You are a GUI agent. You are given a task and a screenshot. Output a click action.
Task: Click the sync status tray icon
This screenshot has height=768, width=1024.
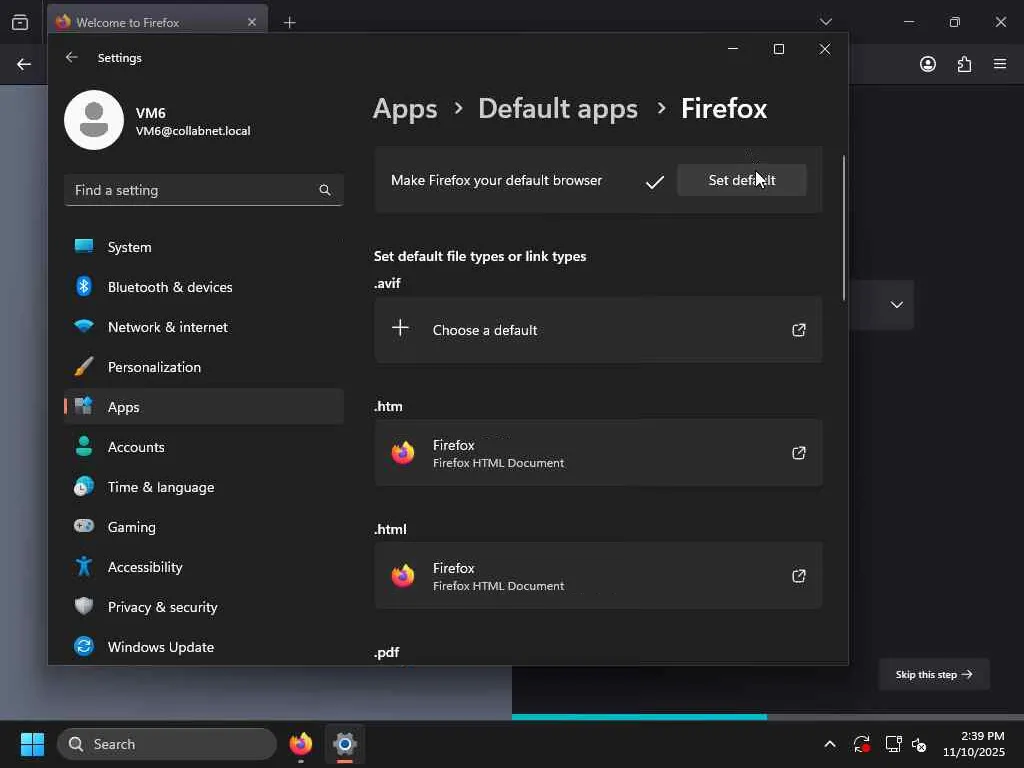pyautogui.click(x=861, y=744)
